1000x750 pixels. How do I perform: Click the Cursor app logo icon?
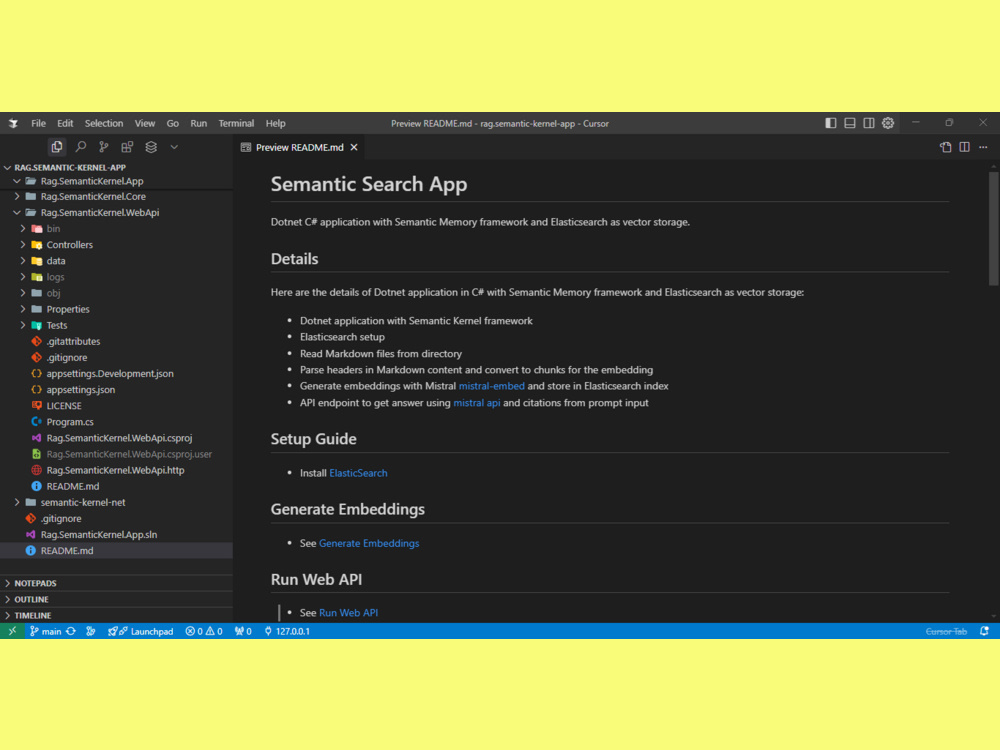pos(13,124)
